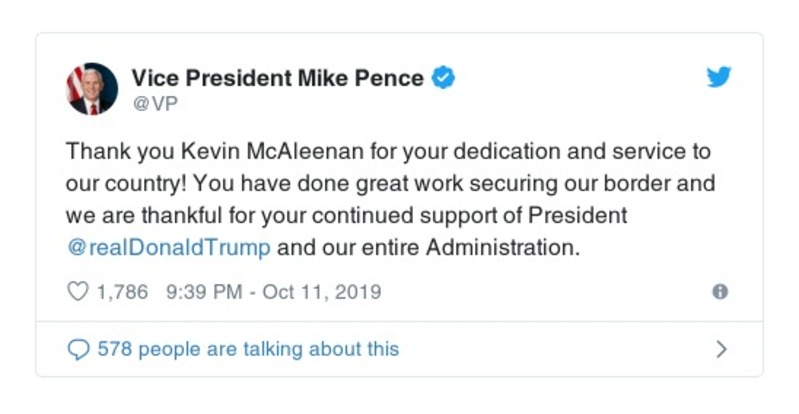The image size is (799, 414).
Task: Click the Vice President Mike Pence name
Action: (277, 77)
